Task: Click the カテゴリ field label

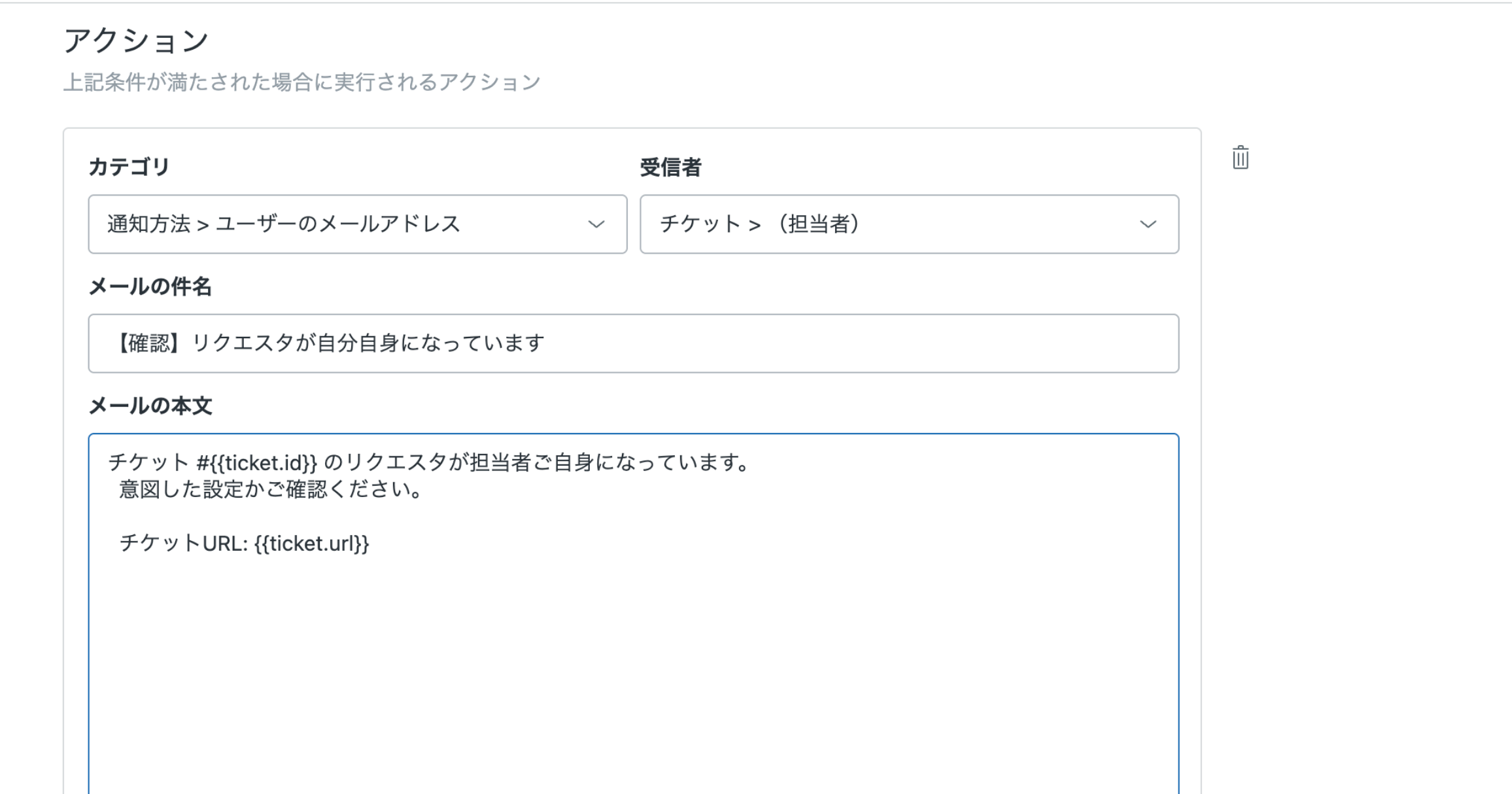Action: pyautogui.click(x=129, y=167)
